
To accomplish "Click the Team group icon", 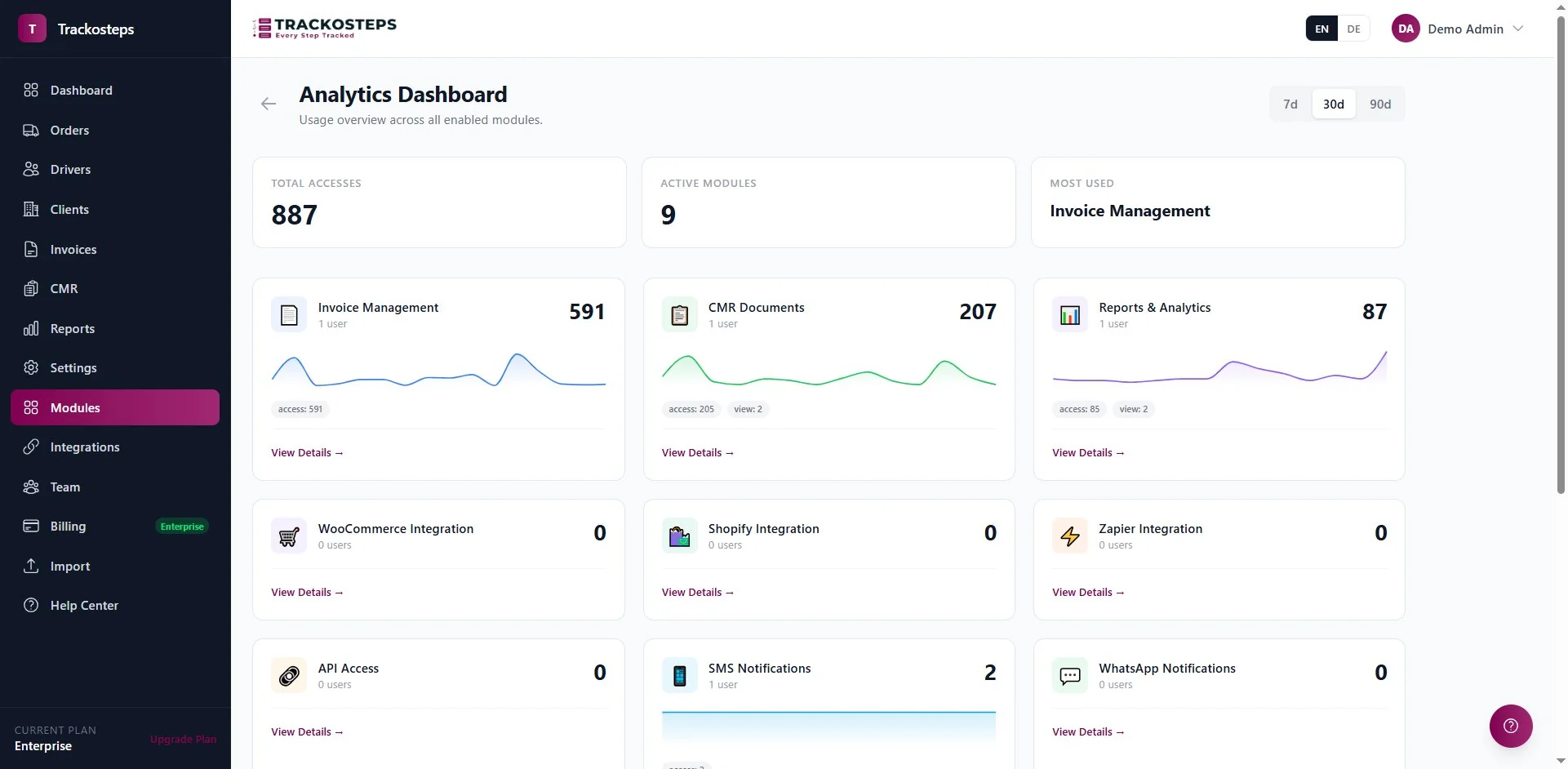I will 31,487.
